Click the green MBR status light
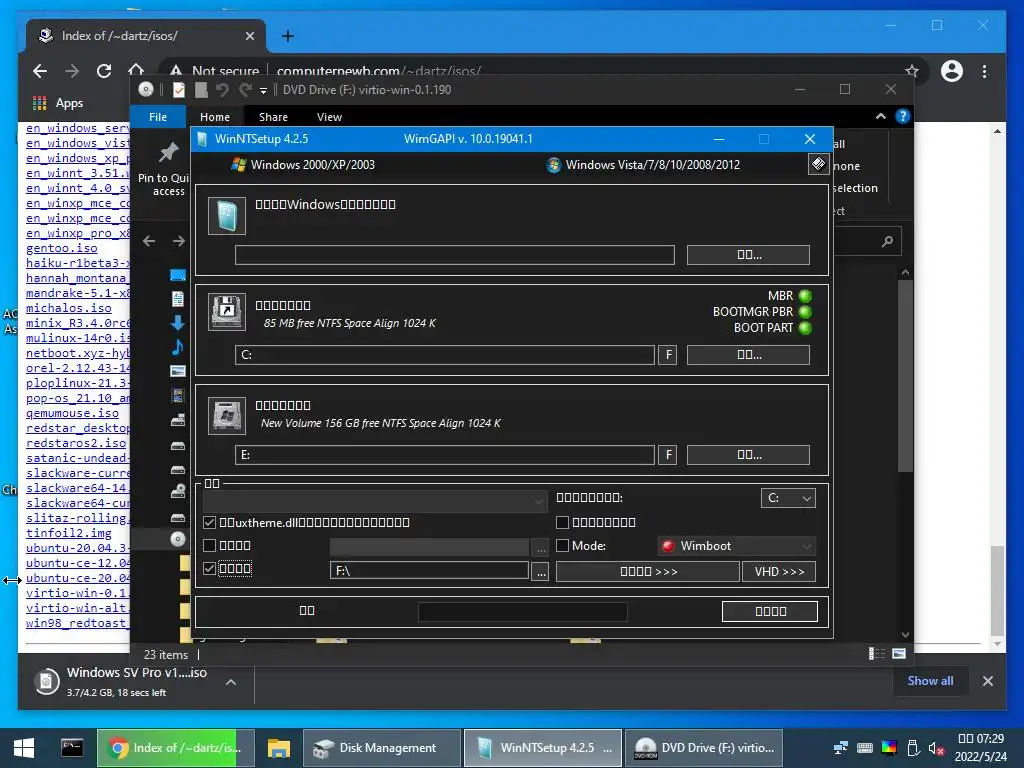The image size is (1024, 768). [x=805, y=296]
